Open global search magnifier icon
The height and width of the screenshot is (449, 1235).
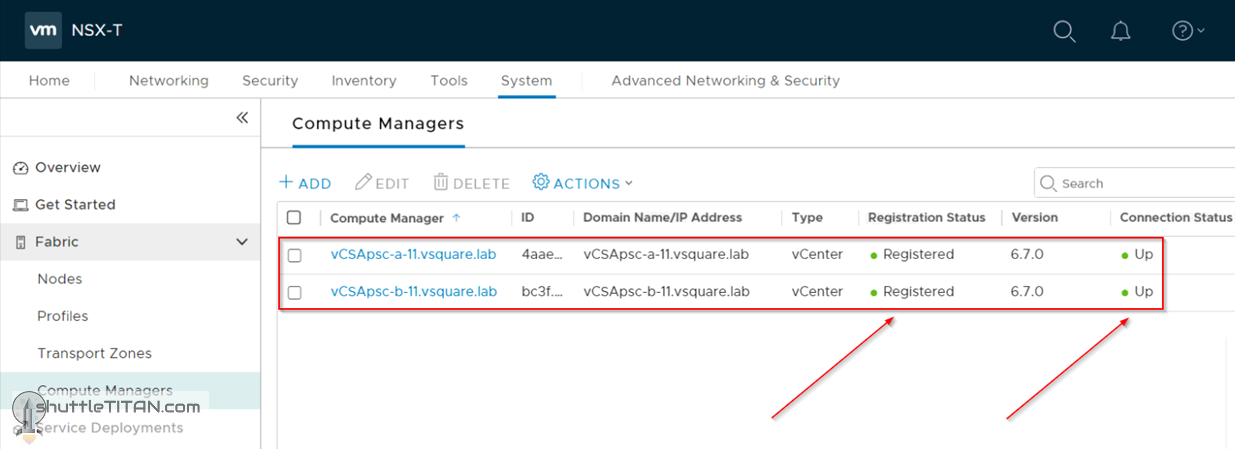(1064, 31)
